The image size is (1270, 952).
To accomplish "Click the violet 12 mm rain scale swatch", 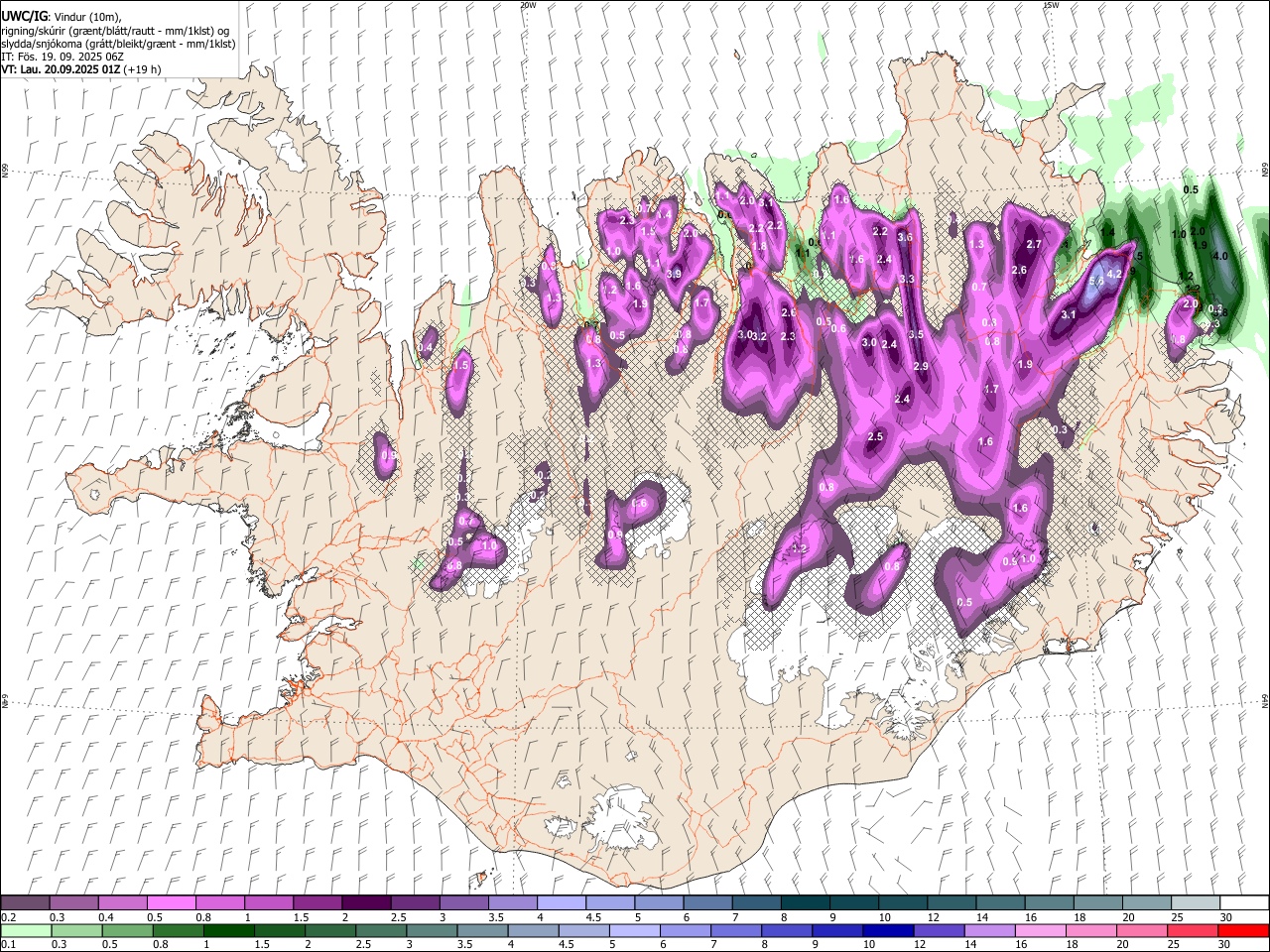I will [938, 930].
